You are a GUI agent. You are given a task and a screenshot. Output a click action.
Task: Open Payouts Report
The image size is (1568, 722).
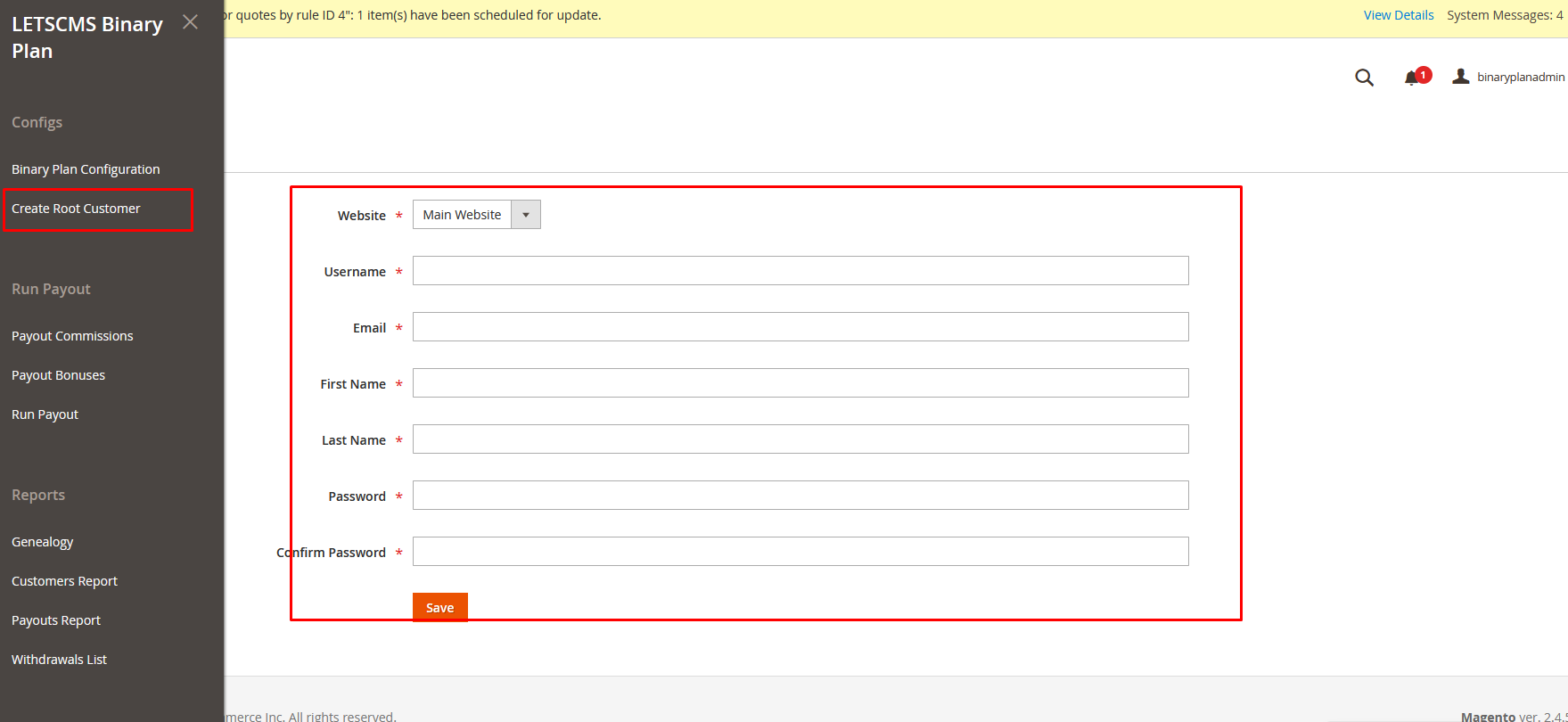coord(56,620)
